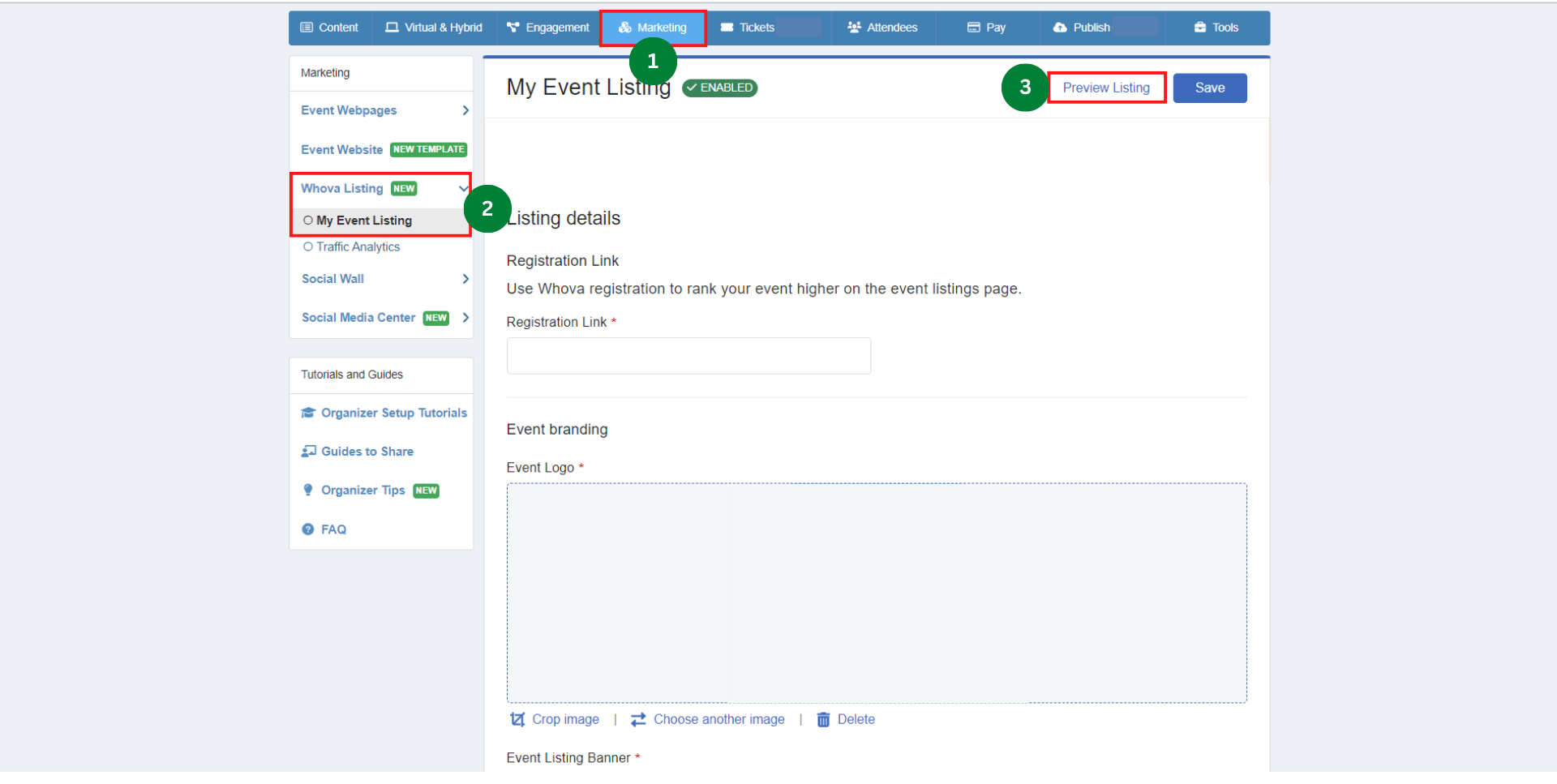Open Social Media Center item
The width and height of the screenshot is (1557, 784).
(x=358, y=318)
